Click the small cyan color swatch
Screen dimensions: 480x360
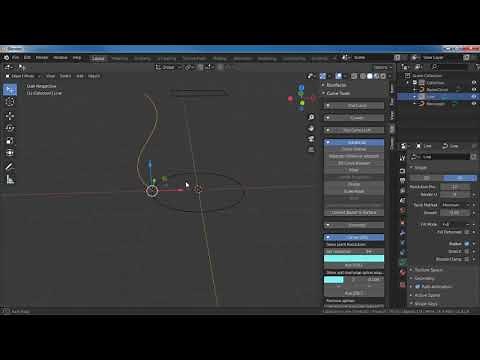click(x=334, y=280)
